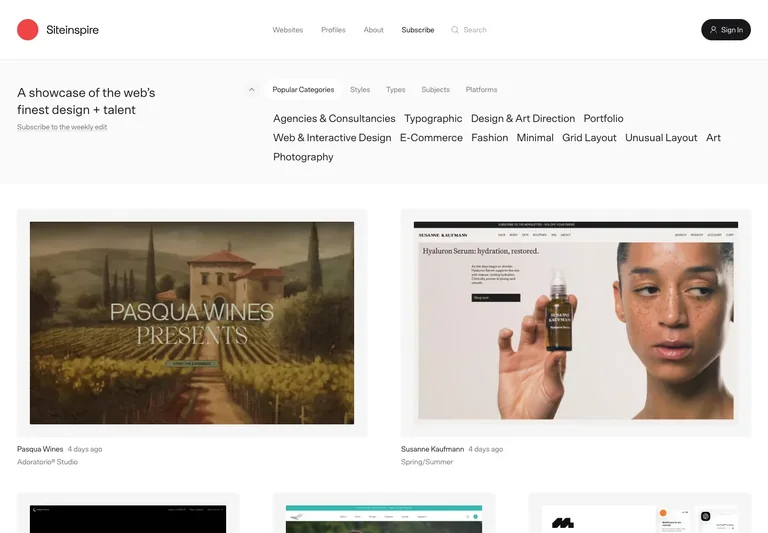
Task: Open the Web & Interactive Design category
Action: coord(332,138)
